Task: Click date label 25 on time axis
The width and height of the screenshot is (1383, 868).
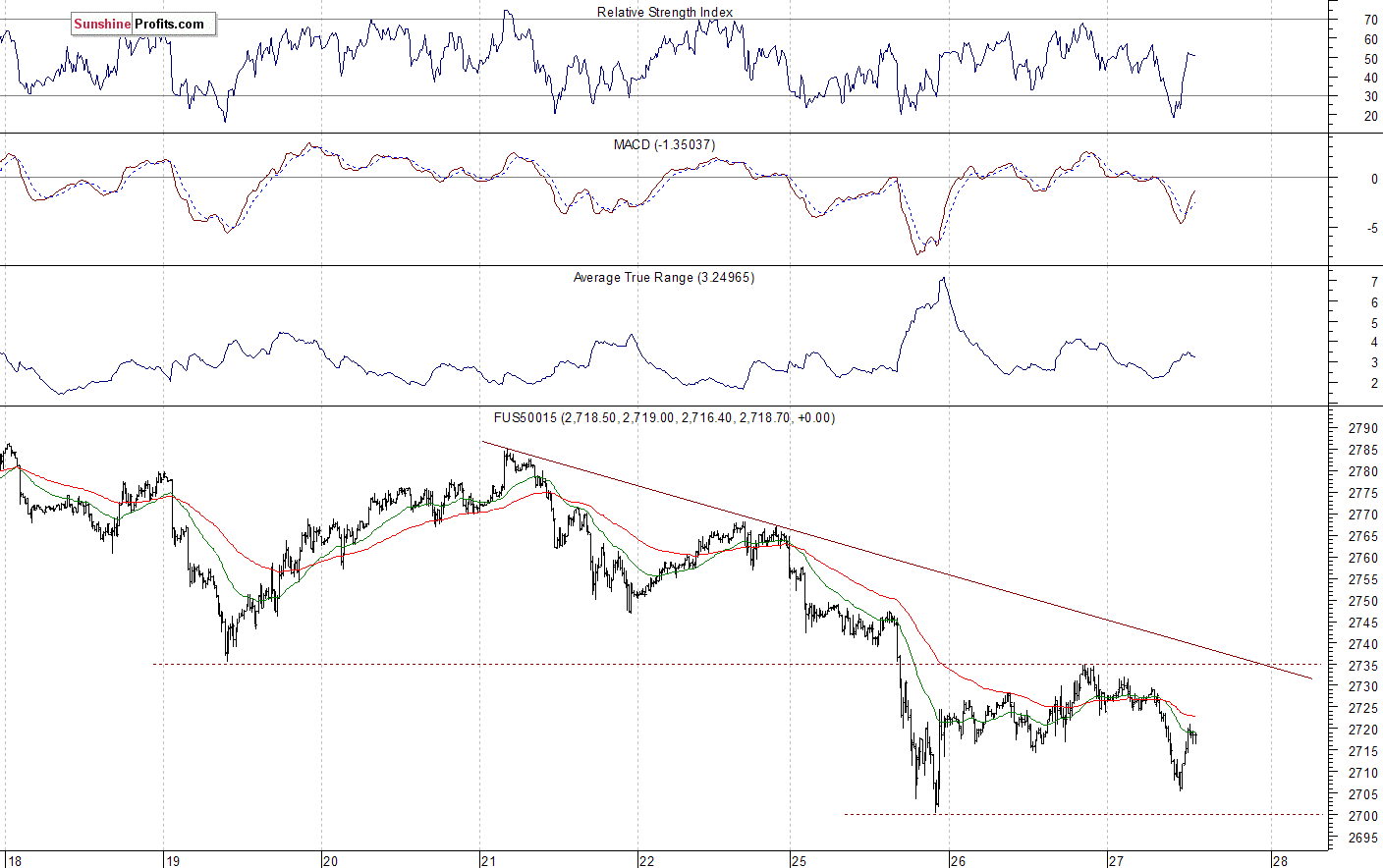Action: (x=799, y=861)
